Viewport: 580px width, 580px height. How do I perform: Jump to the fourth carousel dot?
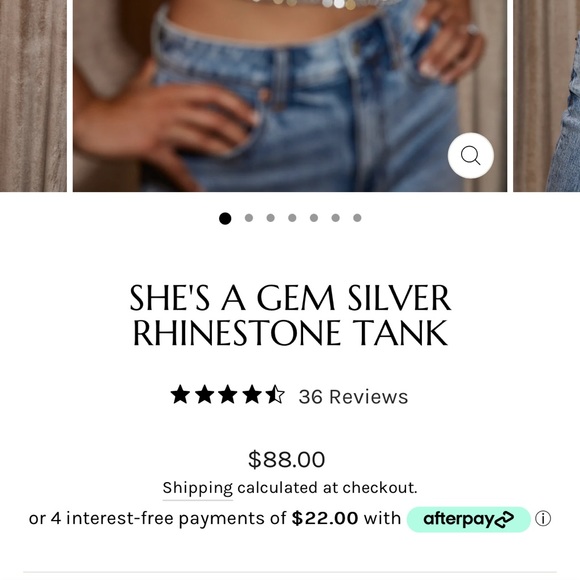(x=292, y=218)
